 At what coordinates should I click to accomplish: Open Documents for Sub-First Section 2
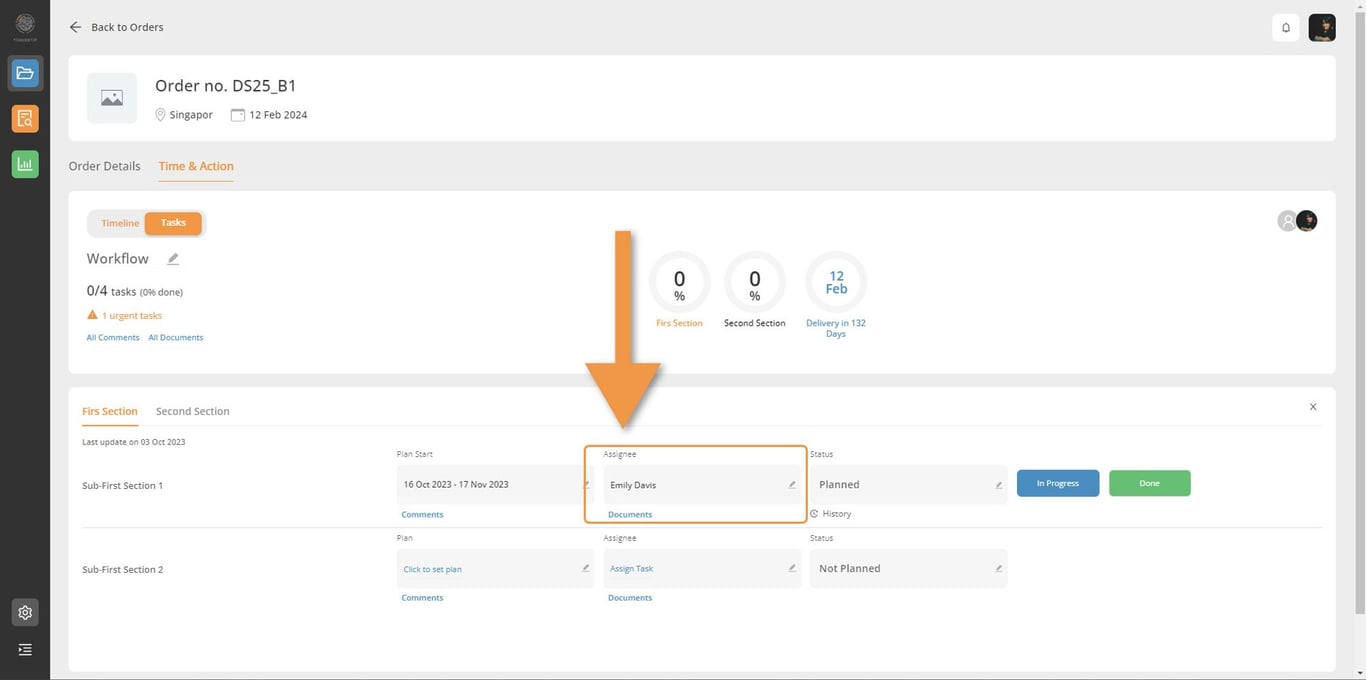[x=630, y=597]
